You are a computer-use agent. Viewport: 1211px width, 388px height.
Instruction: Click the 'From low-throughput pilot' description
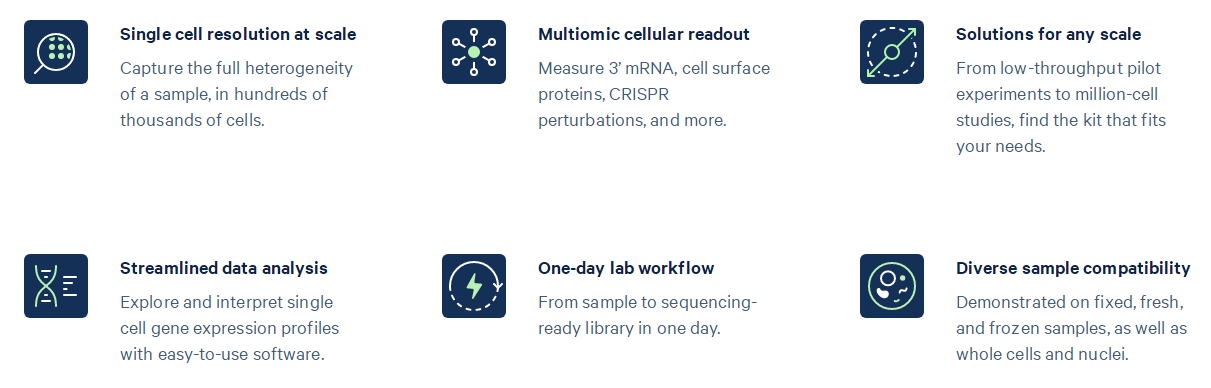(x=1061, y=107)
